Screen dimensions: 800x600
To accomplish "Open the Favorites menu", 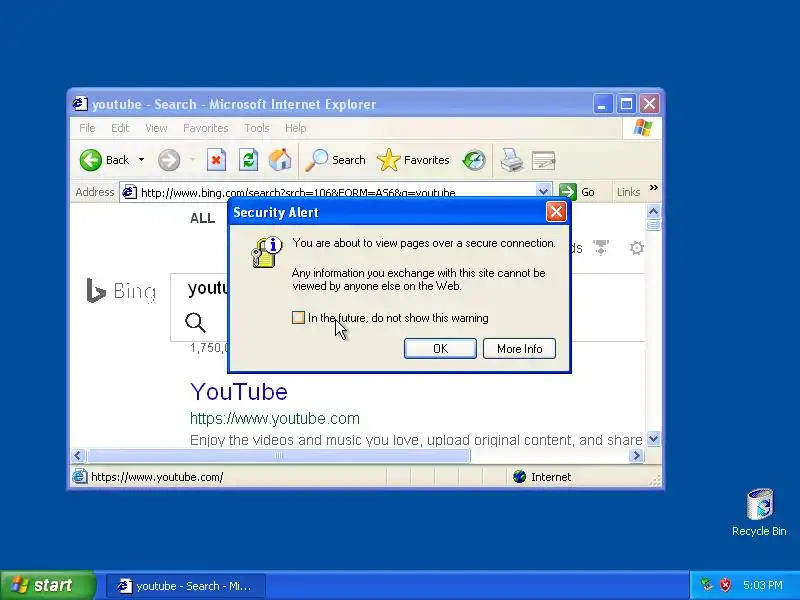I will 206,128.
